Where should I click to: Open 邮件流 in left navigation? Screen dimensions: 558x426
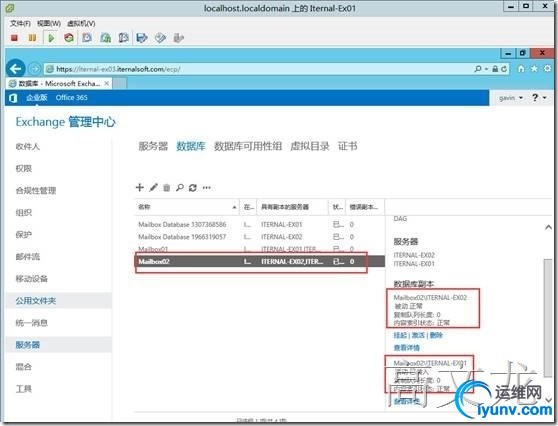click(27, 257)
